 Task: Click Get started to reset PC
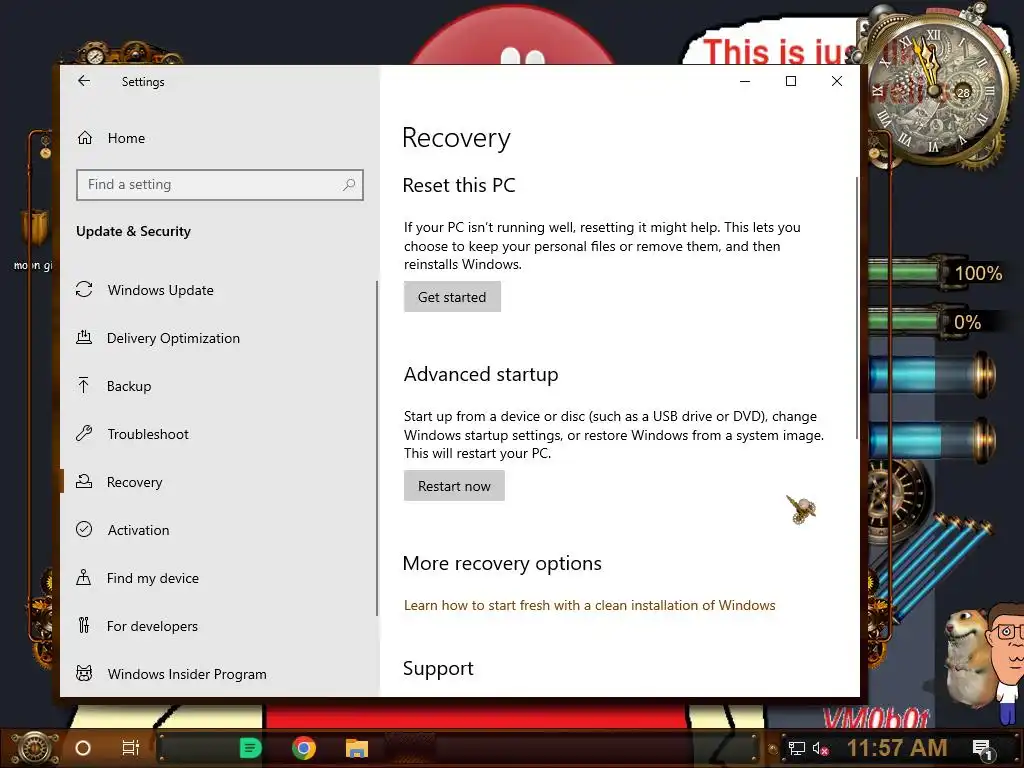coord(452,297)
